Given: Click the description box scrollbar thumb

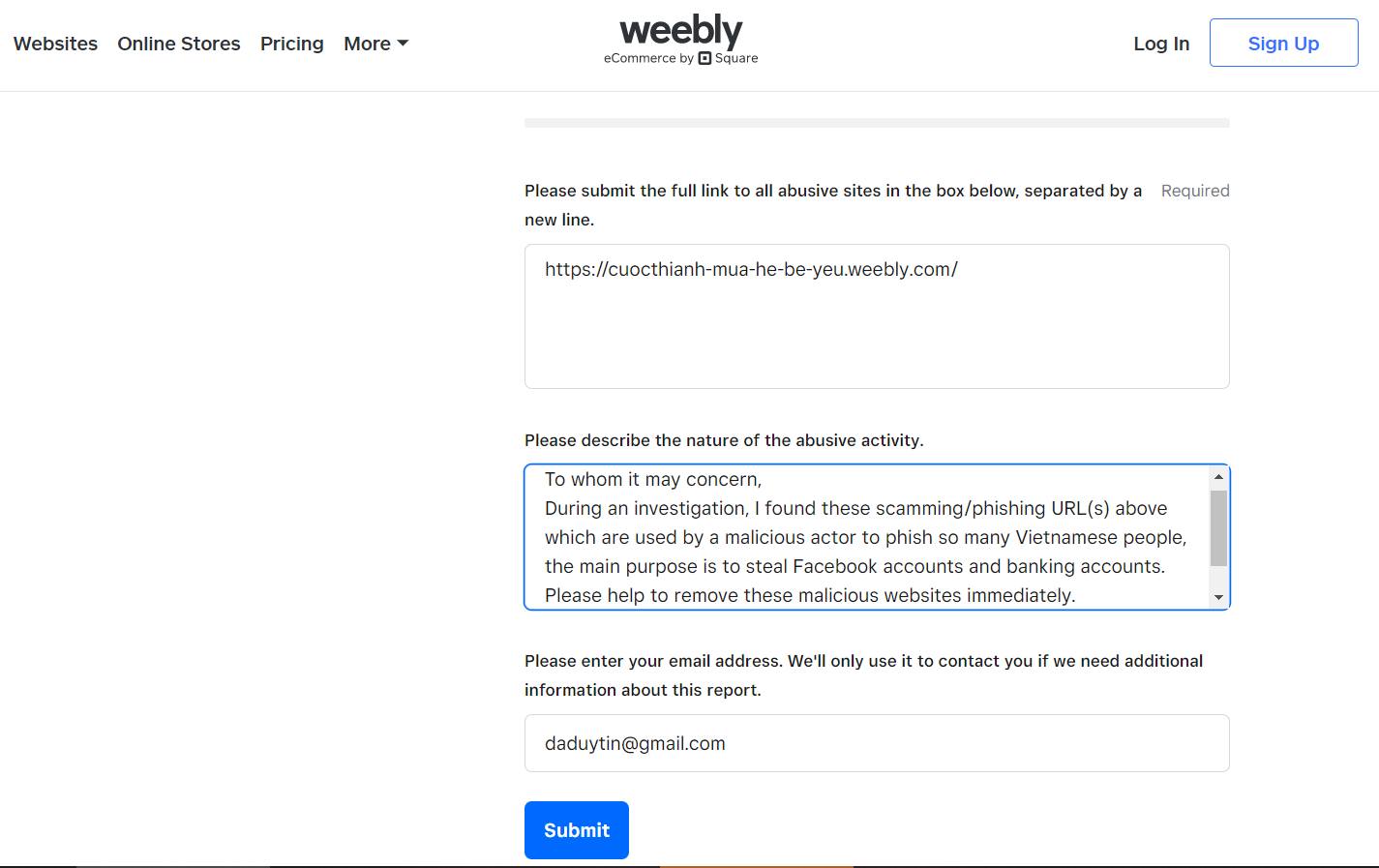Looking at the screenshot, I should point(1218,527).
